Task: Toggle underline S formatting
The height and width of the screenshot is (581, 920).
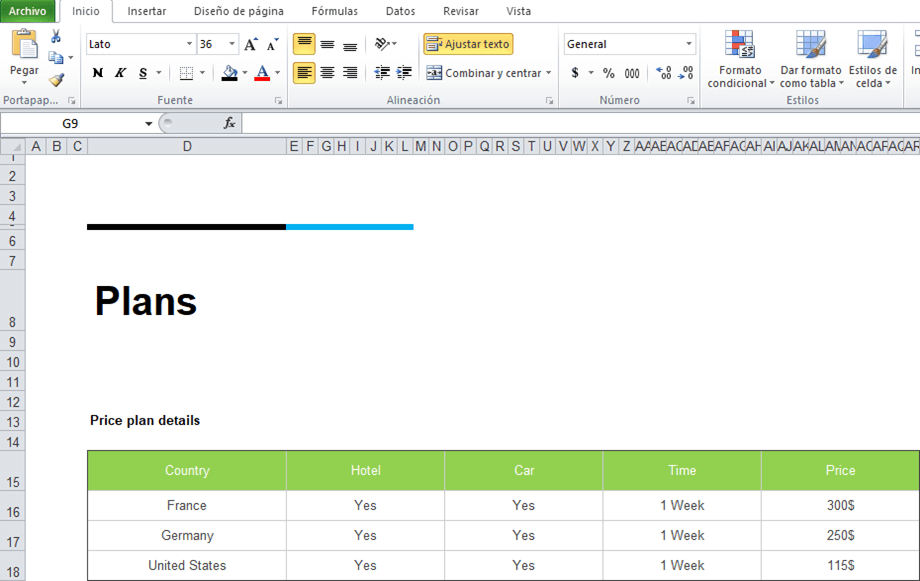Action: coord(143,73)
